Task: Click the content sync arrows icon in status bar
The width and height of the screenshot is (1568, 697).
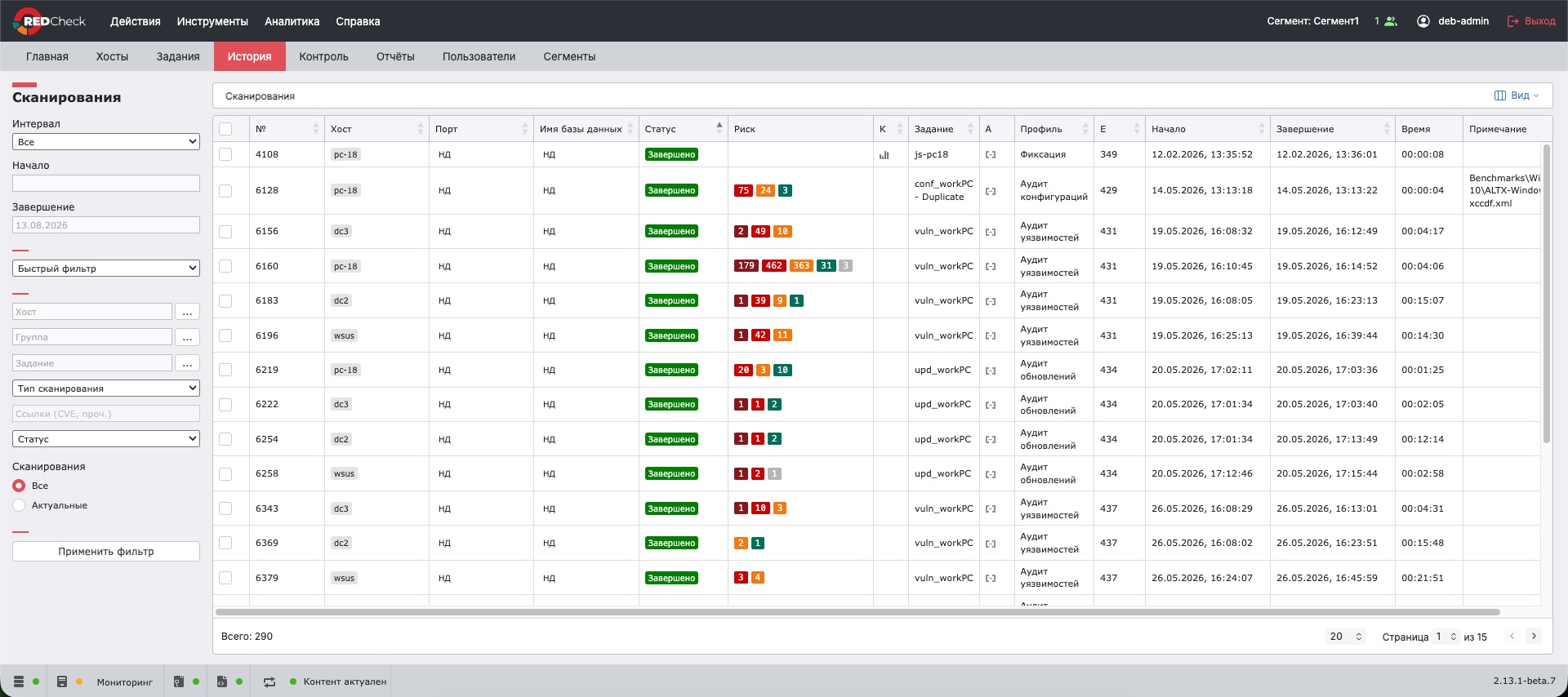Action: coord(269,681)
